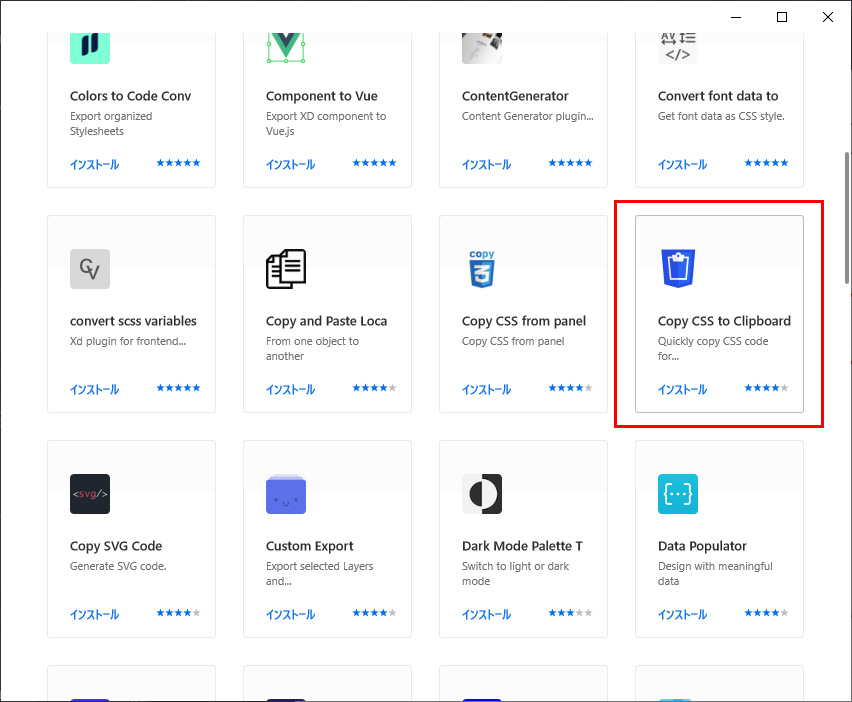Screen dimensions: 852x702
Task: Click the three-star rating of Dark Mode Palette
Action: click(570, 612)
